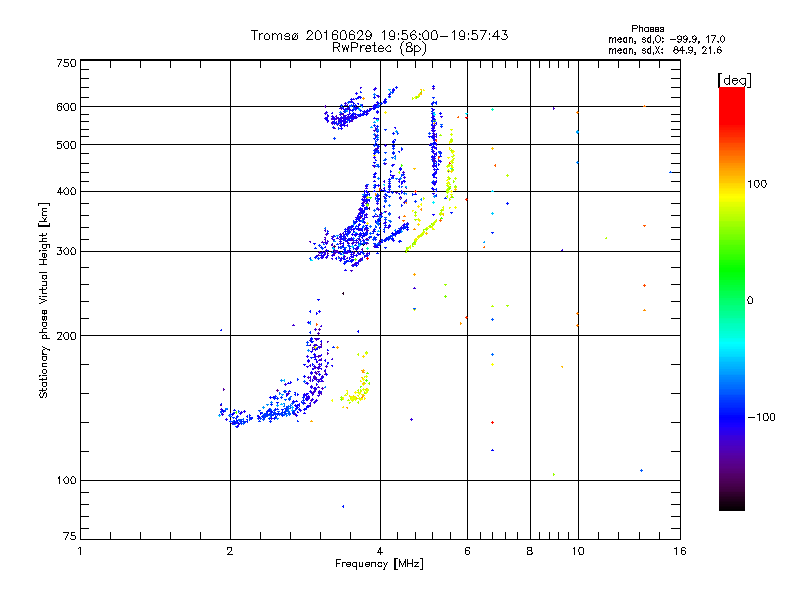The width and height of the screenshot is (800, 600).
Task: Click the y-axis tick label "75"
Action: 69,536
